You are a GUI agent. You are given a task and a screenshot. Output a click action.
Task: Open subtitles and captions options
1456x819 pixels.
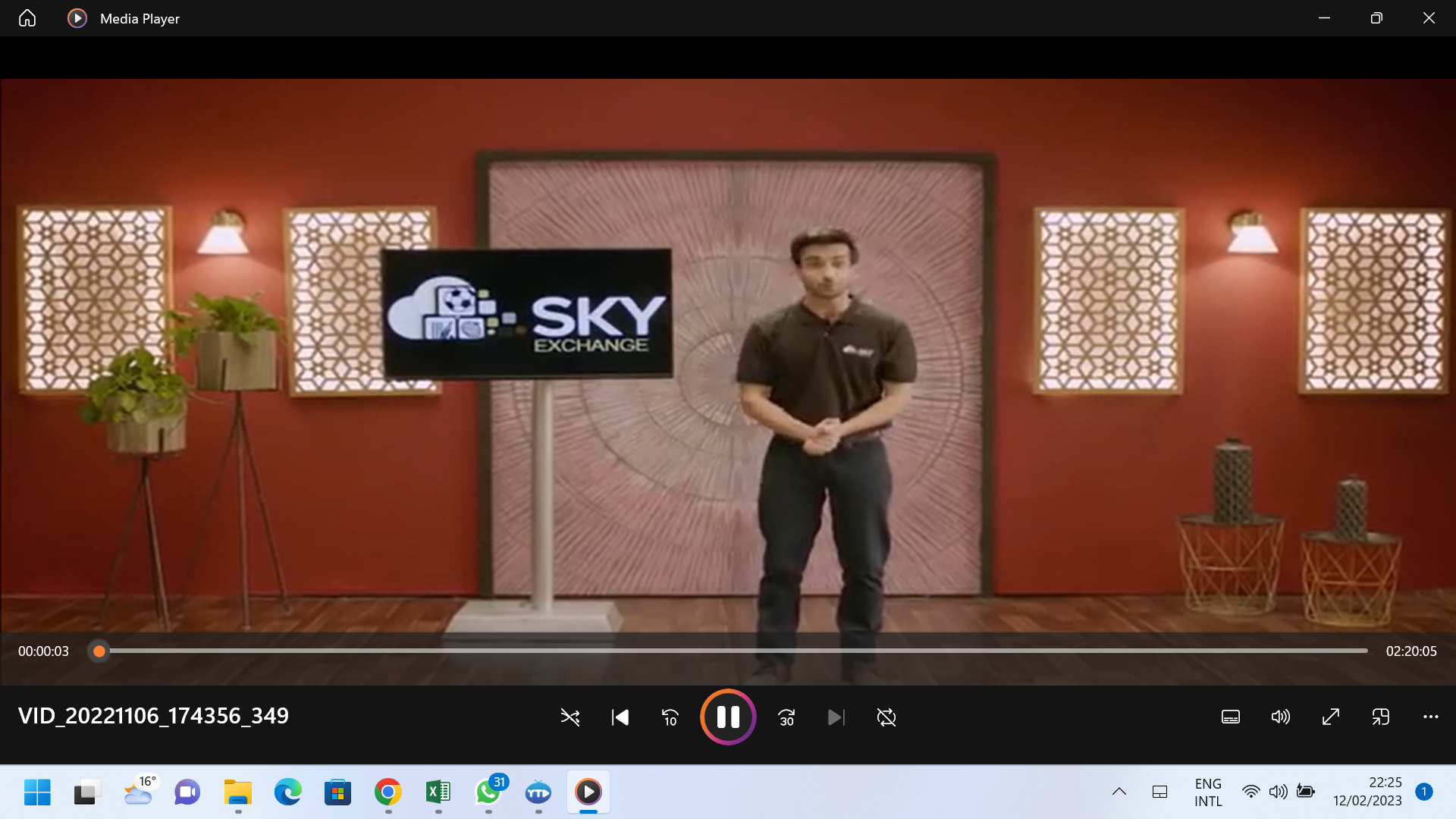click(1231, 717)
